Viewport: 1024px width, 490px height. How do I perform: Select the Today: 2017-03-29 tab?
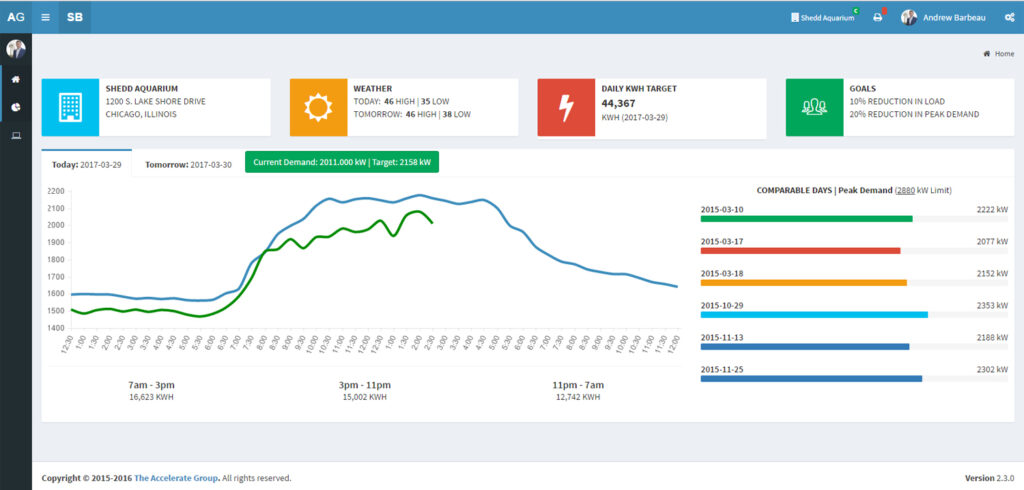coord(86,164)
